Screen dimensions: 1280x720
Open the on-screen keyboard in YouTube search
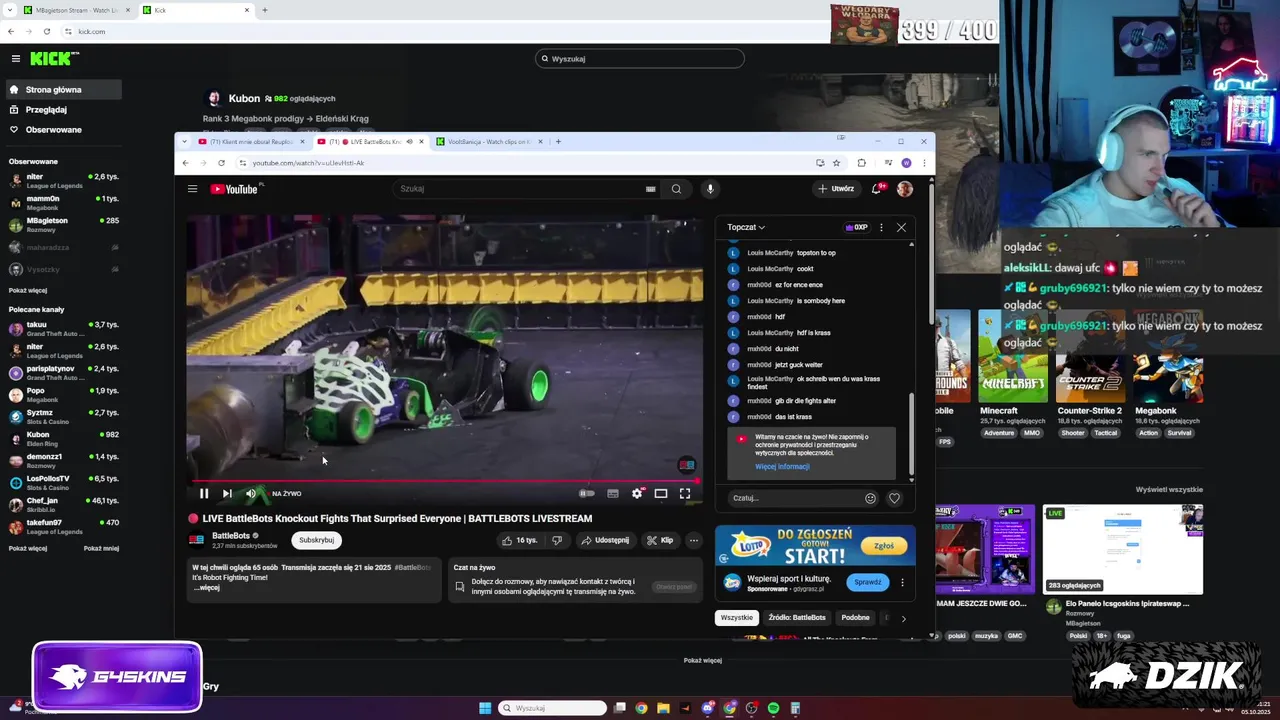[x=651, y=189]
